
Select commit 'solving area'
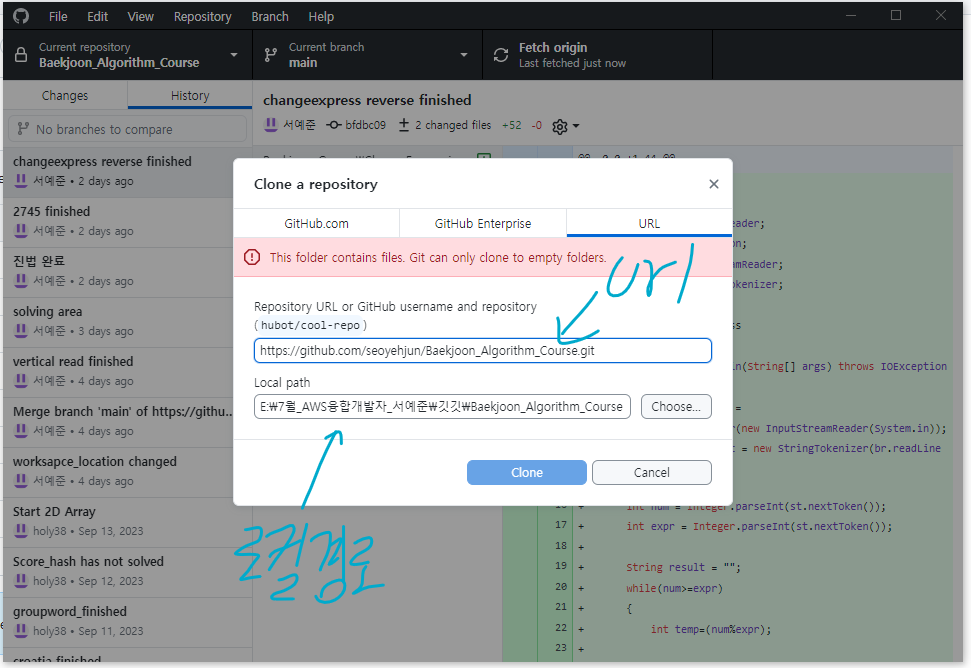(119, 321)
